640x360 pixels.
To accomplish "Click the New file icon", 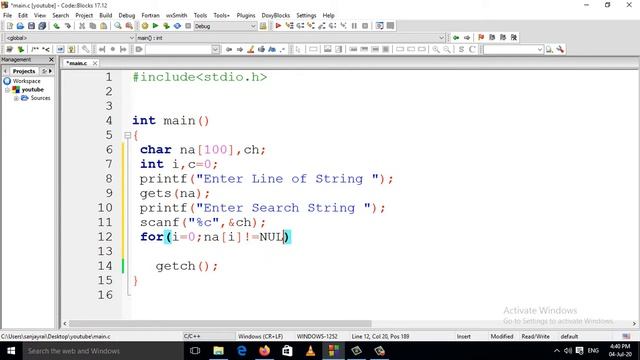I will click(10, 26).
